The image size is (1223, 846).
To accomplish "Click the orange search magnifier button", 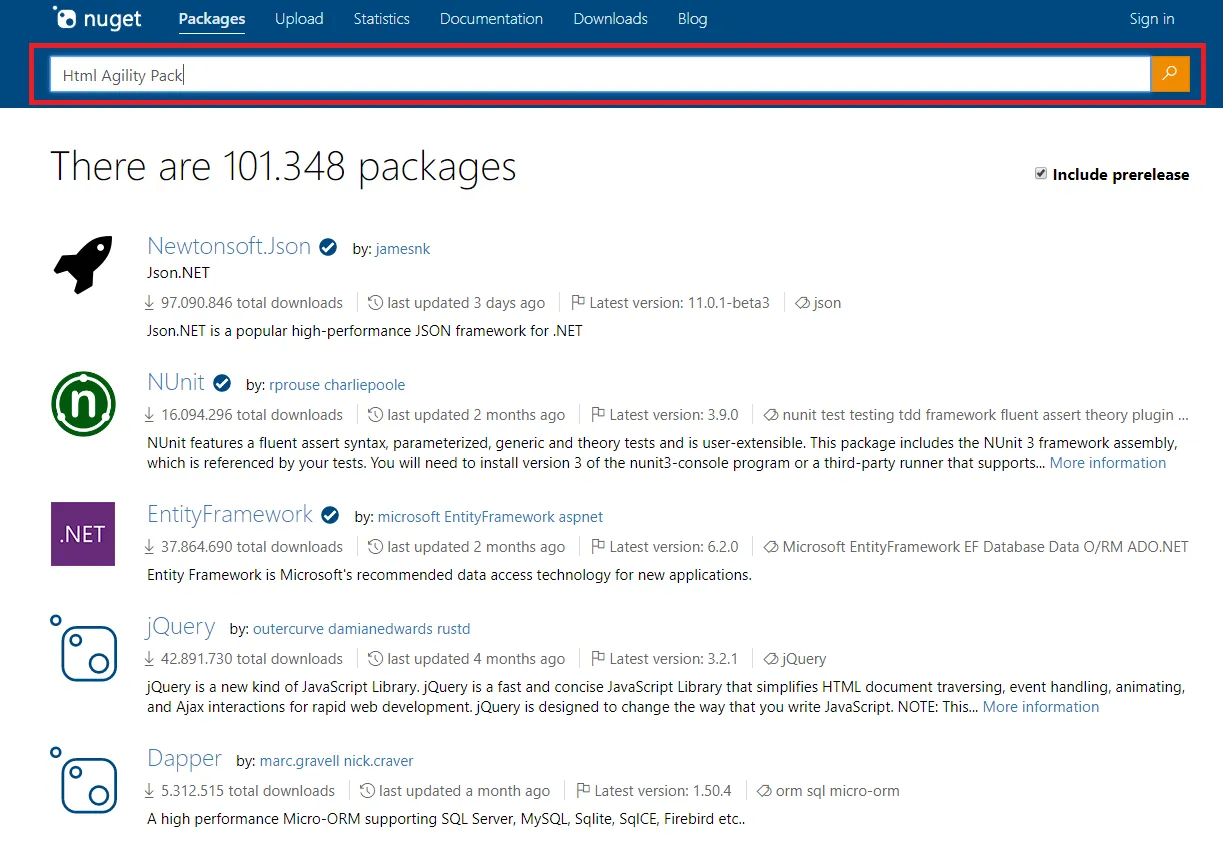I will coord(1170,74).
